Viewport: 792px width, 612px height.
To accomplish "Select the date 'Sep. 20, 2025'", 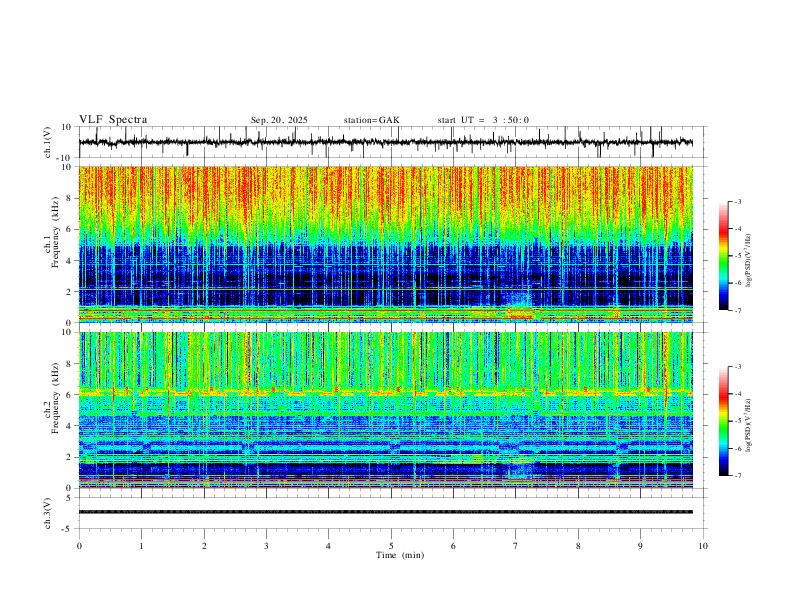I will click(279, 120).
